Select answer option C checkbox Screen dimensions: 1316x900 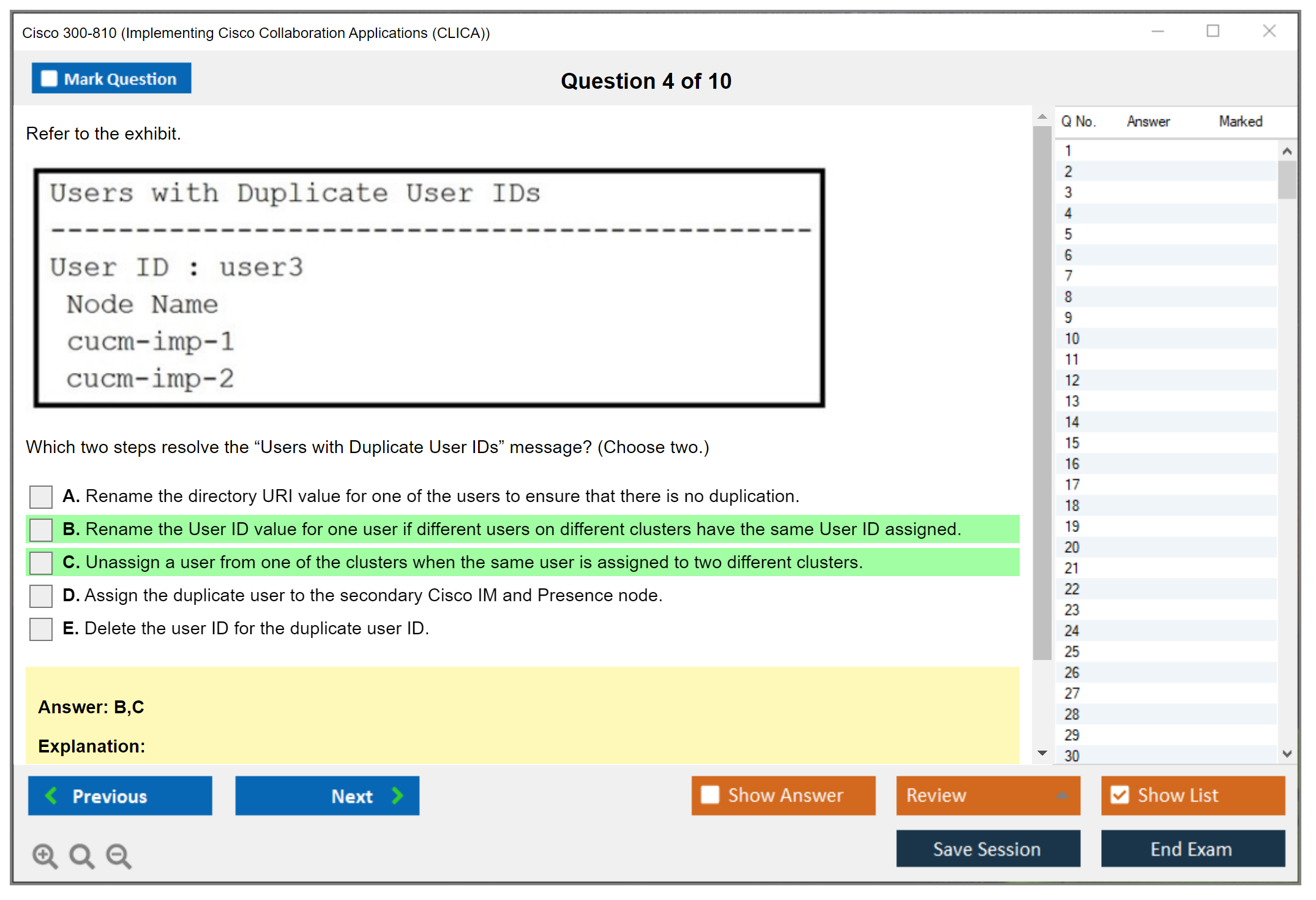[41, 563]
